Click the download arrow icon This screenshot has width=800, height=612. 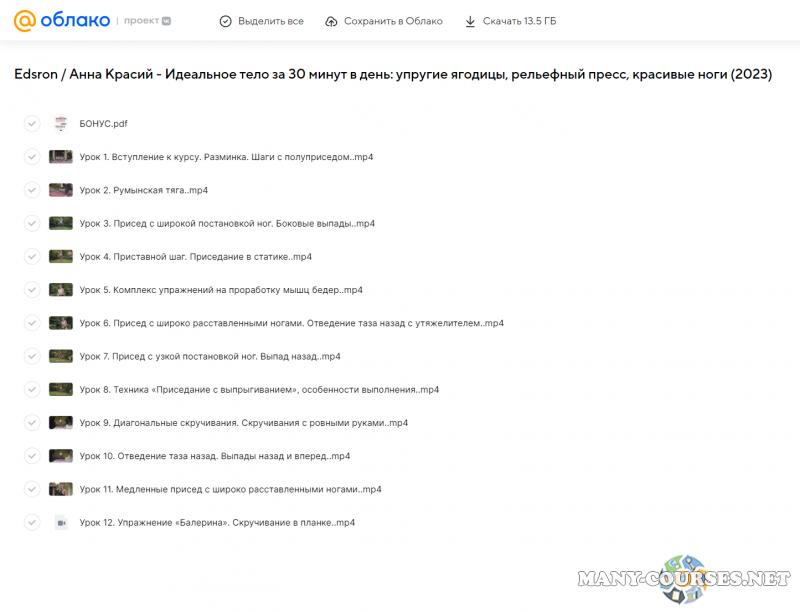pyautogui.click(x=470, y=21)
